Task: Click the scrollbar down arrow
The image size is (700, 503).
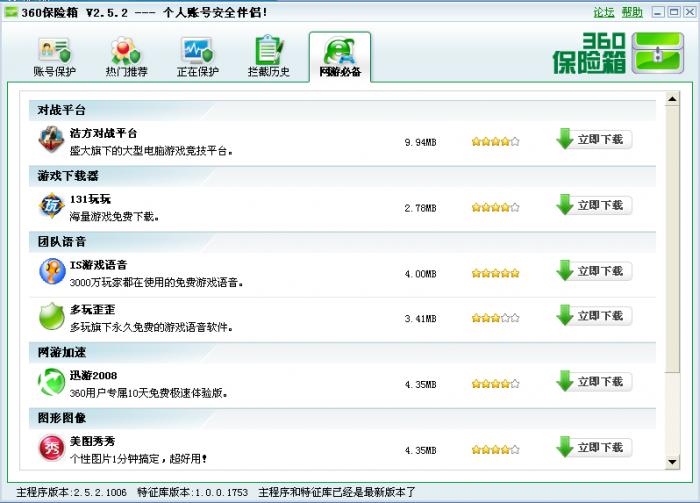Action: [672, 462]
